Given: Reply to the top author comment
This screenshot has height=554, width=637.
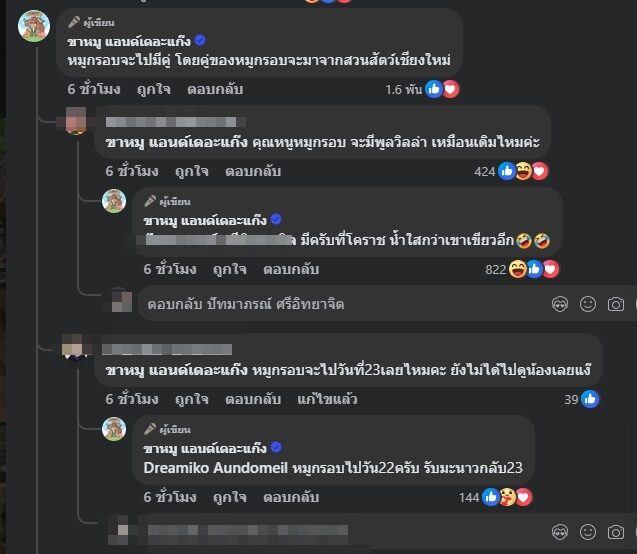Looking at the screenshot, I should (x=215, y=89).
